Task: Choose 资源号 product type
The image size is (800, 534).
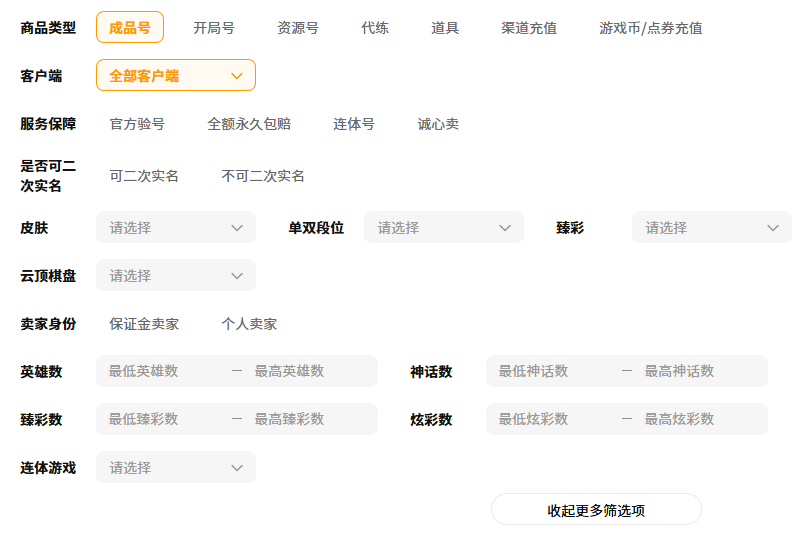Action: (298, 28)
